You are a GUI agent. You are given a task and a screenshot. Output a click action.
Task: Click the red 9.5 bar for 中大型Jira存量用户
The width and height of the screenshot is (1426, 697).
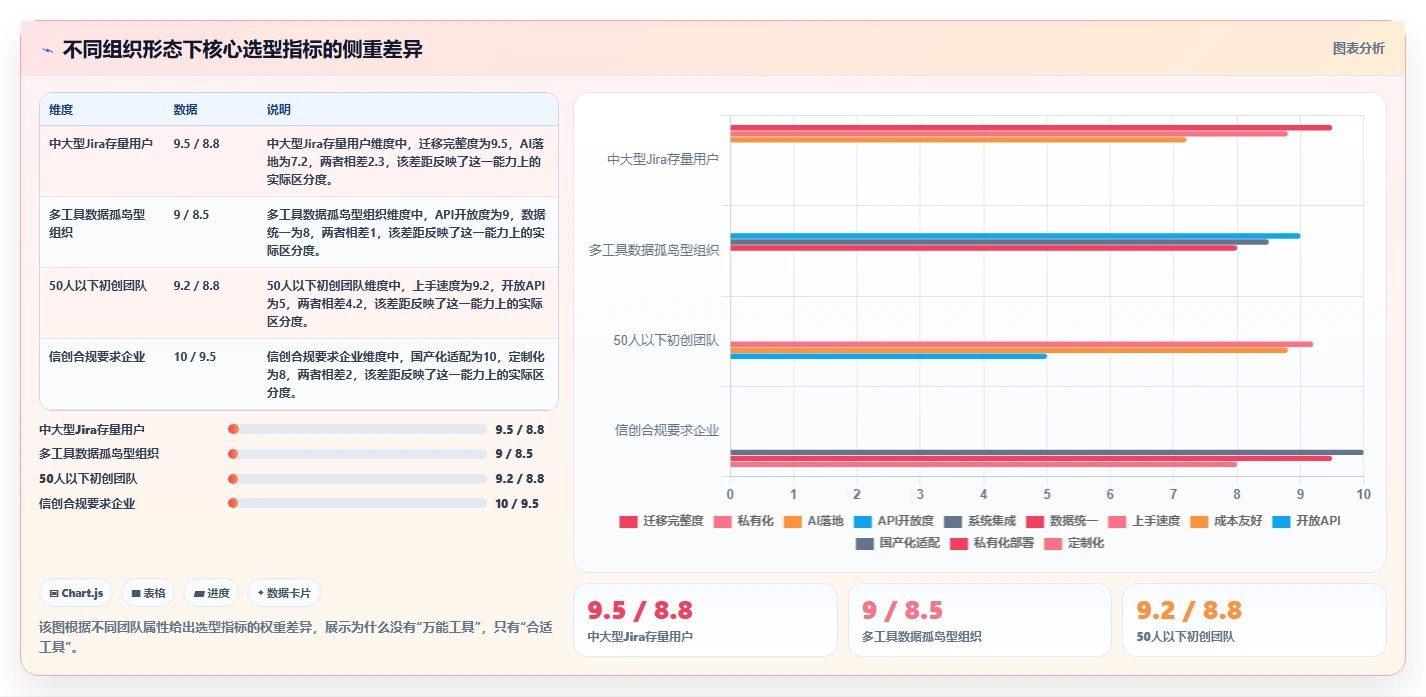[1031, 127]
